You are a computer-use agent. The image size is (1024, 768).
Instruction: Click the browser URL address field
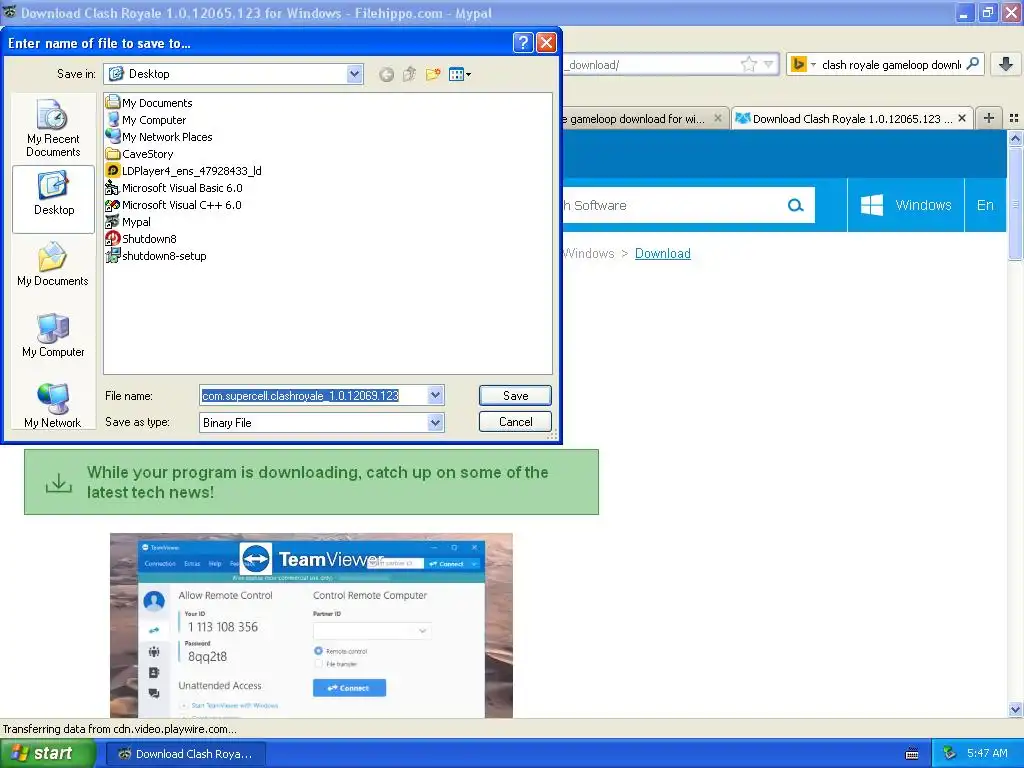point(650,64)
